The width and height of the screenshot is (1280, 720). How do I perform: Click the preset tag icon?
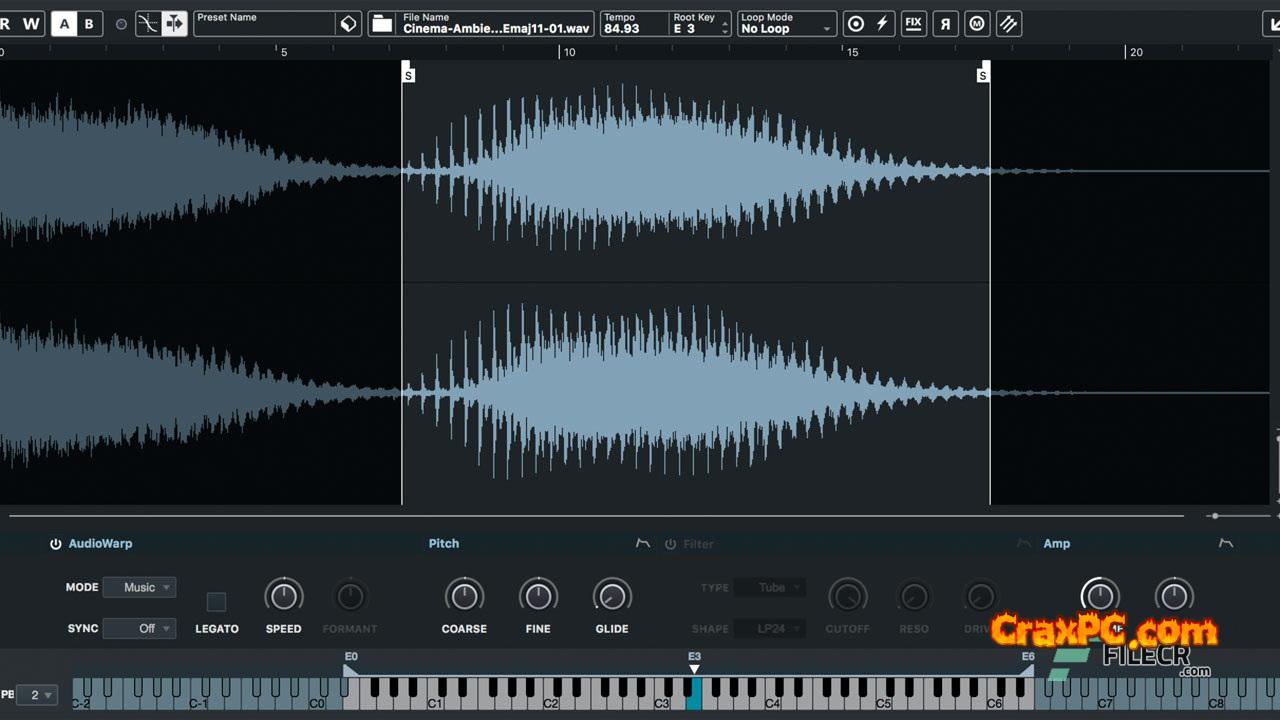348,24
